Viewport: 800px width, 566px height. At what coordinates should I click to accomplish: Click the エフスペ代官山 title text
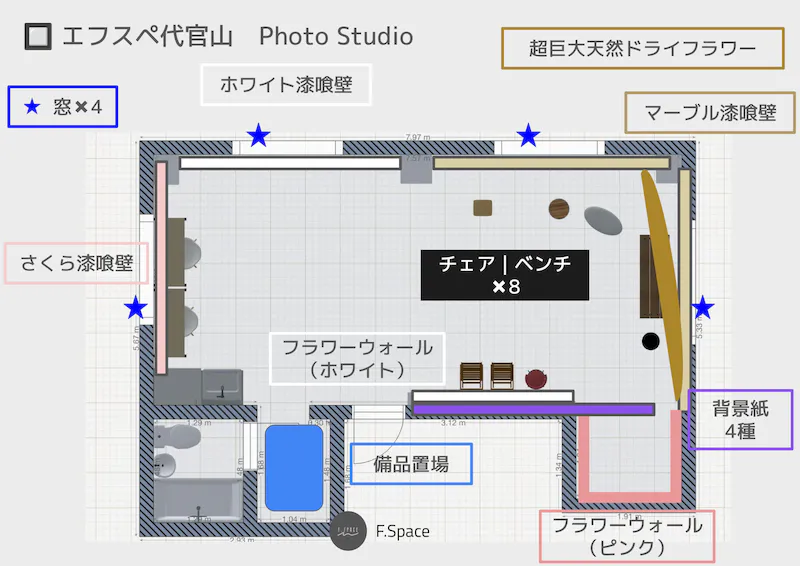147,37
